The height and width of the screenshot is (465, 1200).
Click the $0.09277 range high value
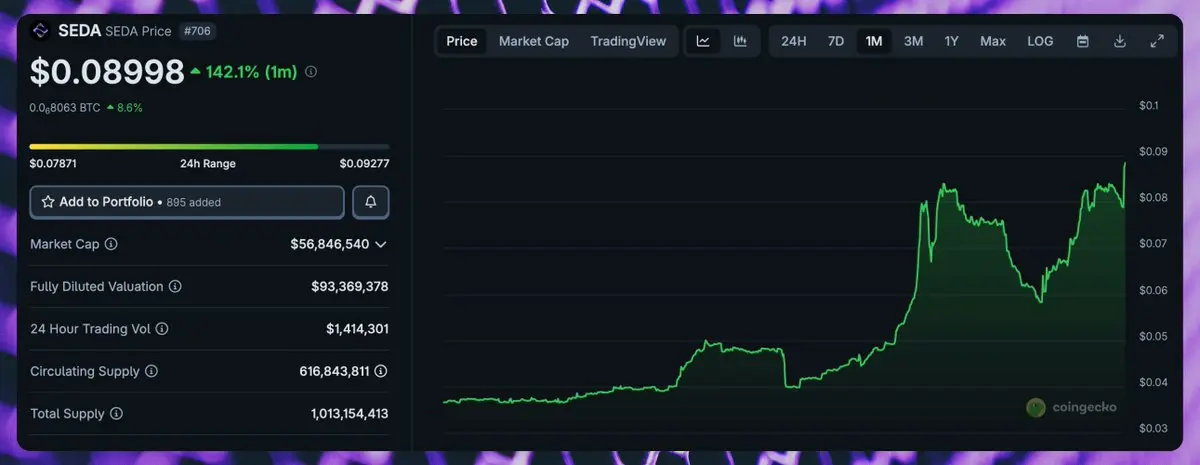(364, 163)
